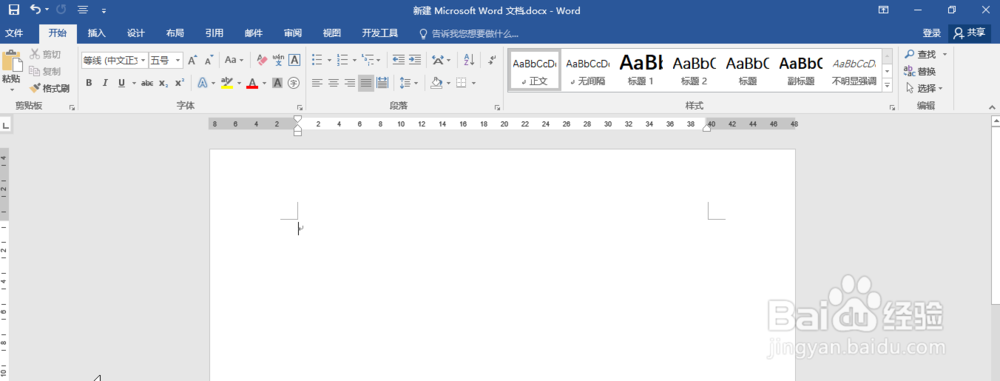Apply bullet list formatting
The height and width of the screenshot is (381, 1000).
point(317,60)
